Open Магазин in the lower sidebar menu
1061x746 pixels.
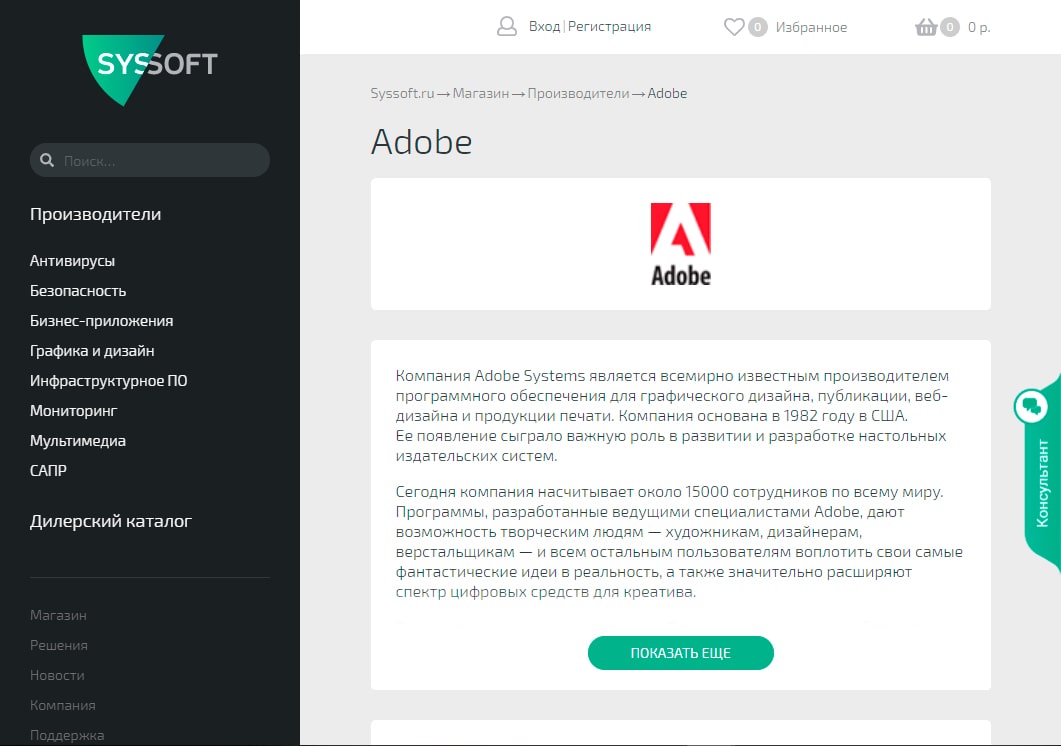[58, 615]
